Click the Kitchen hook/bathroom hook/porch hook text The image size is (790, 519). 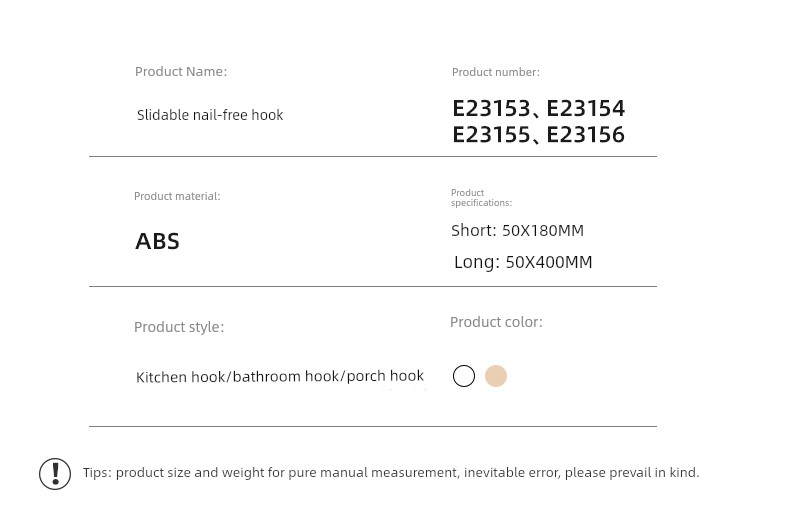click(280, 376)
